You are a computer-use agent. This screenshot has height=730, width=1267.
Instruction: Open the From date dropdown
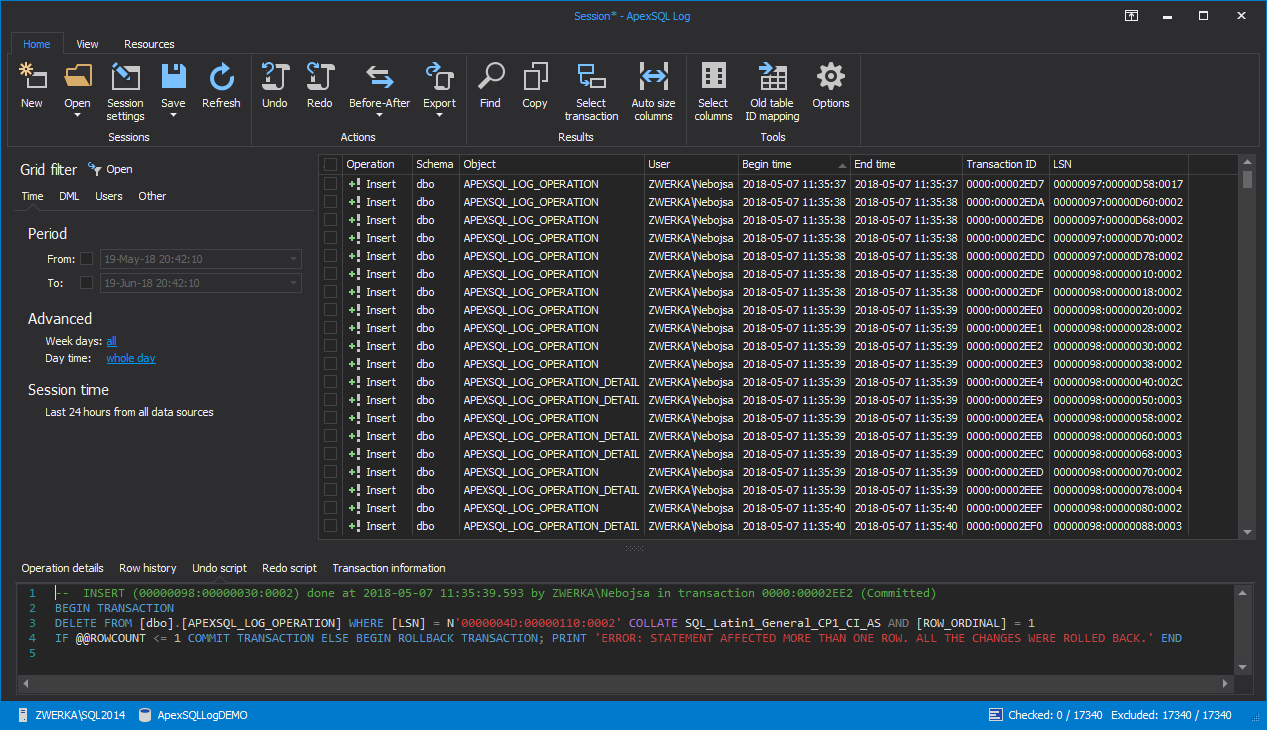click(x=293, y=259)
